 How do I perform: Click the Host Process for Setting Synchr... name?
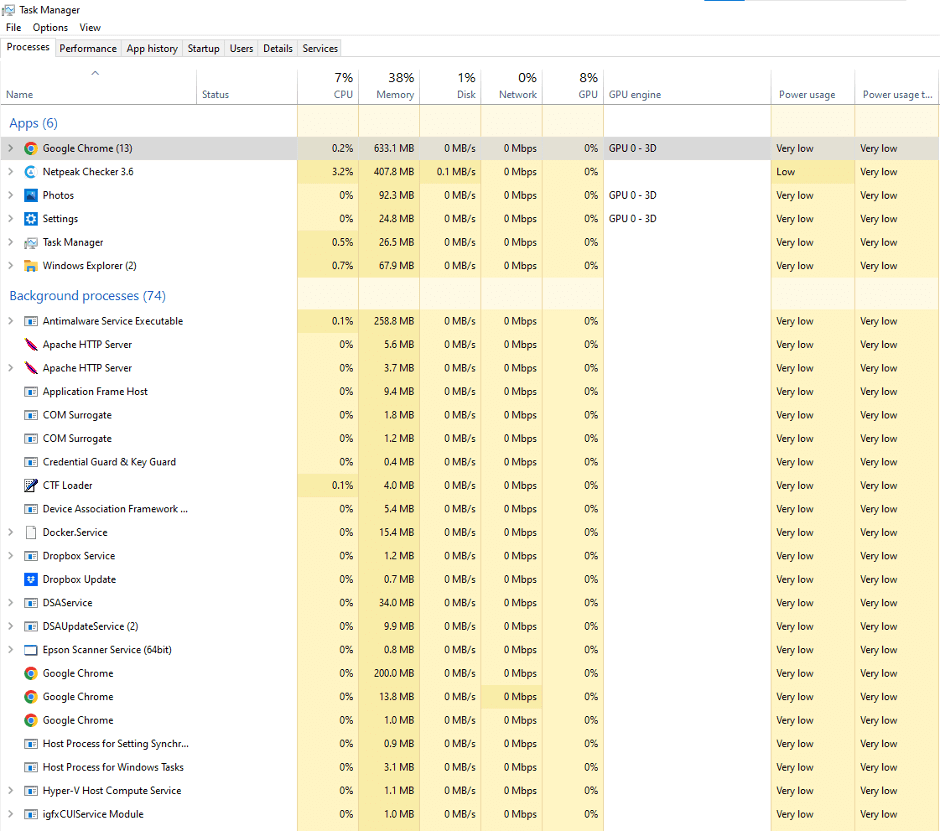(116, 744)
